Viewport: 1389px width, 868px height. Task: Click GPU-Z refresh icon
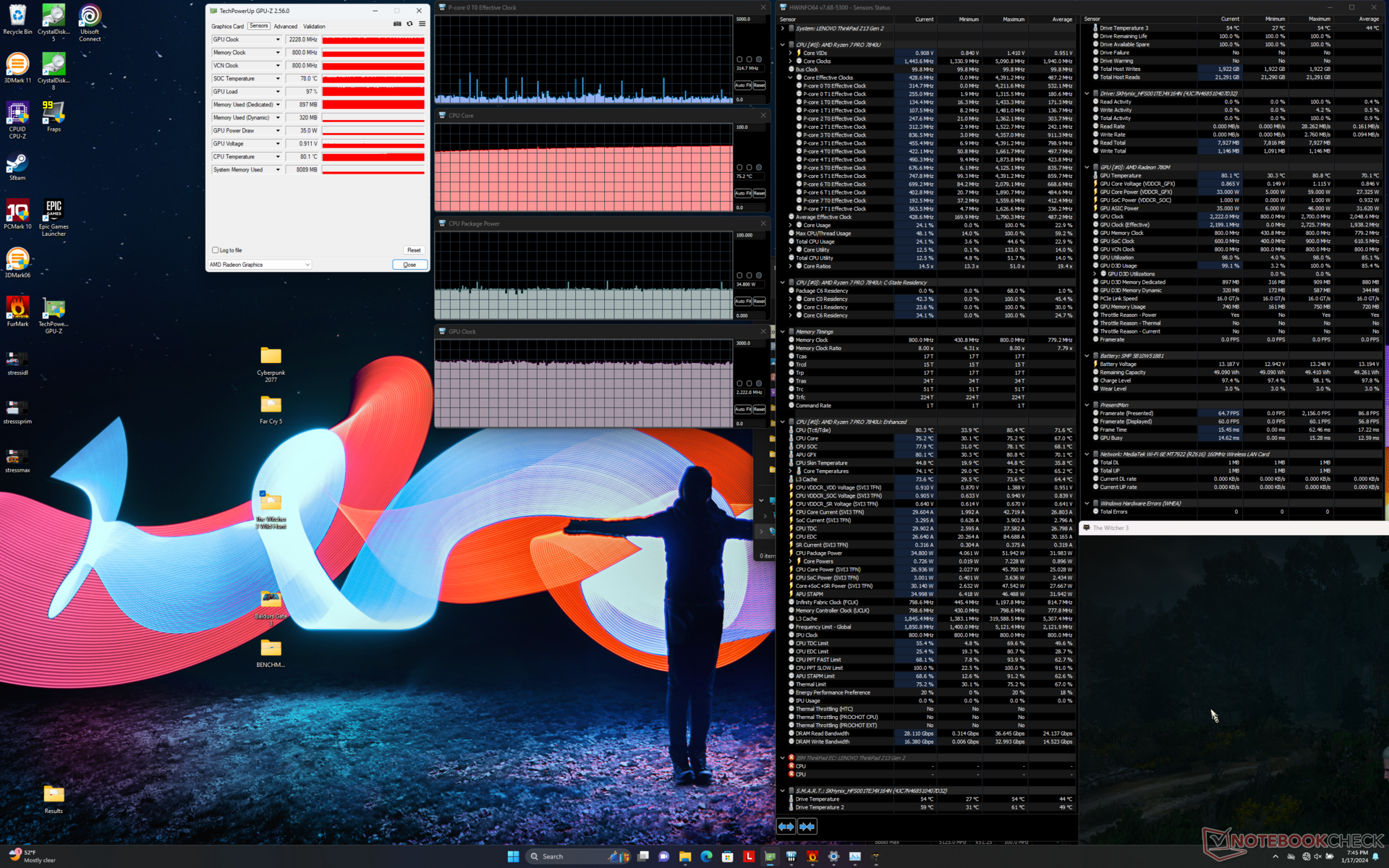coord(409,24)
